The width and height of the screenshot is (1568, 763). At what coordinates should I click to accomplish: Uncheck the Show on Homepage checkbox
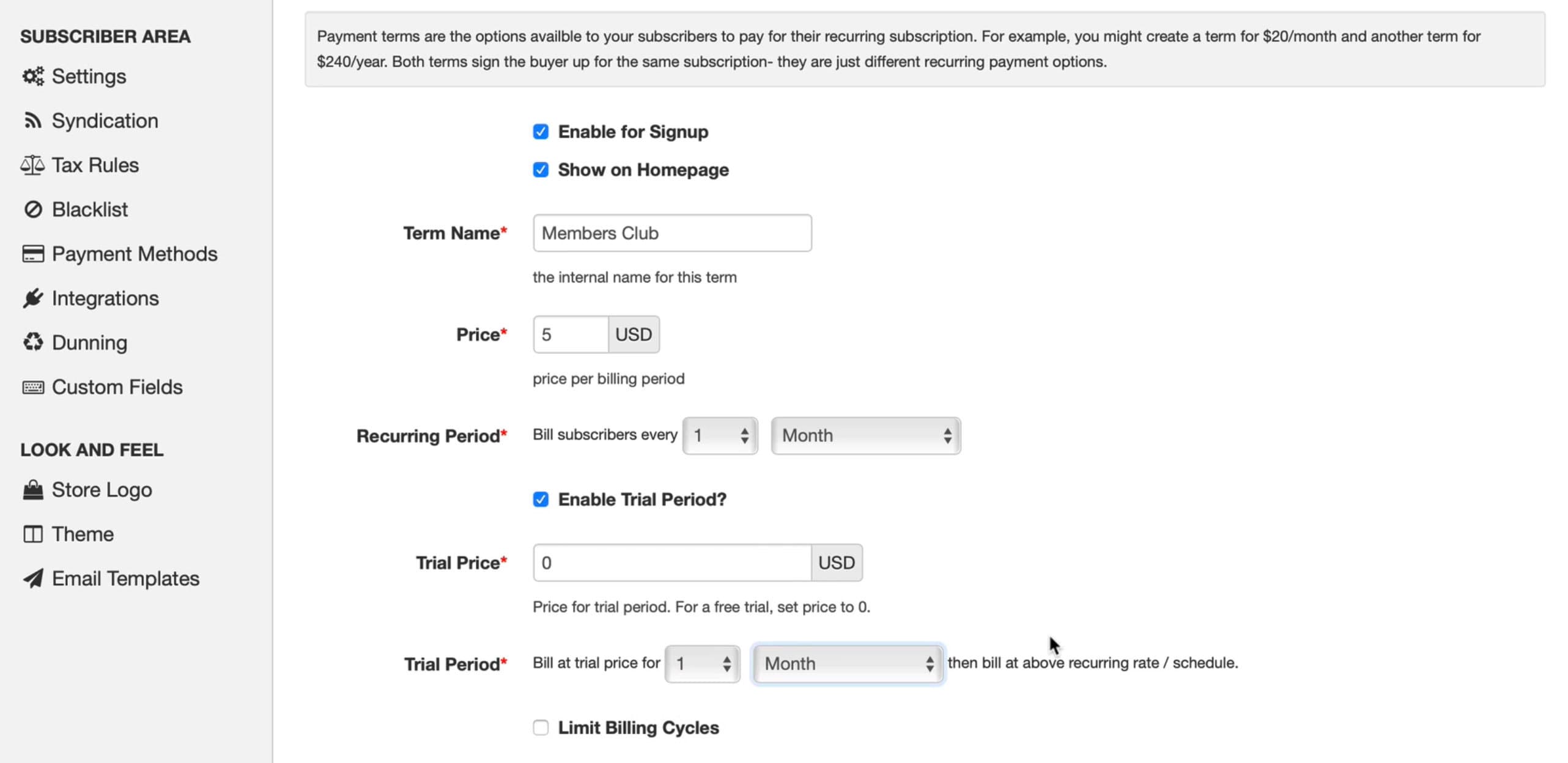pyautogui.click(x=541, y=170)
